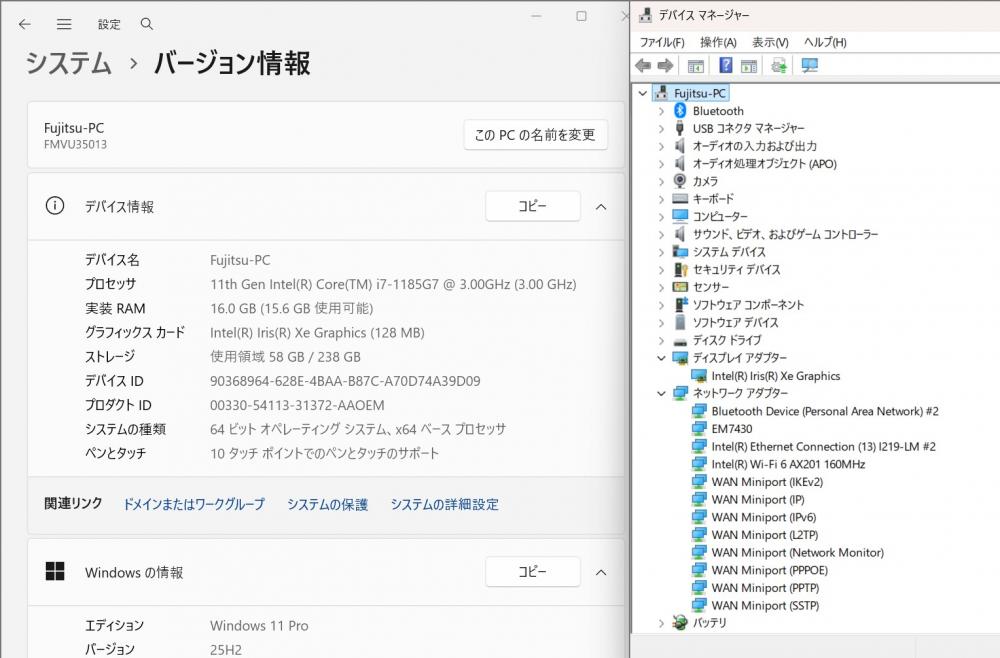Select the EM7430 network adapter
The width and height of the screenshot is (1000, 658).
[x=732, y=428]
